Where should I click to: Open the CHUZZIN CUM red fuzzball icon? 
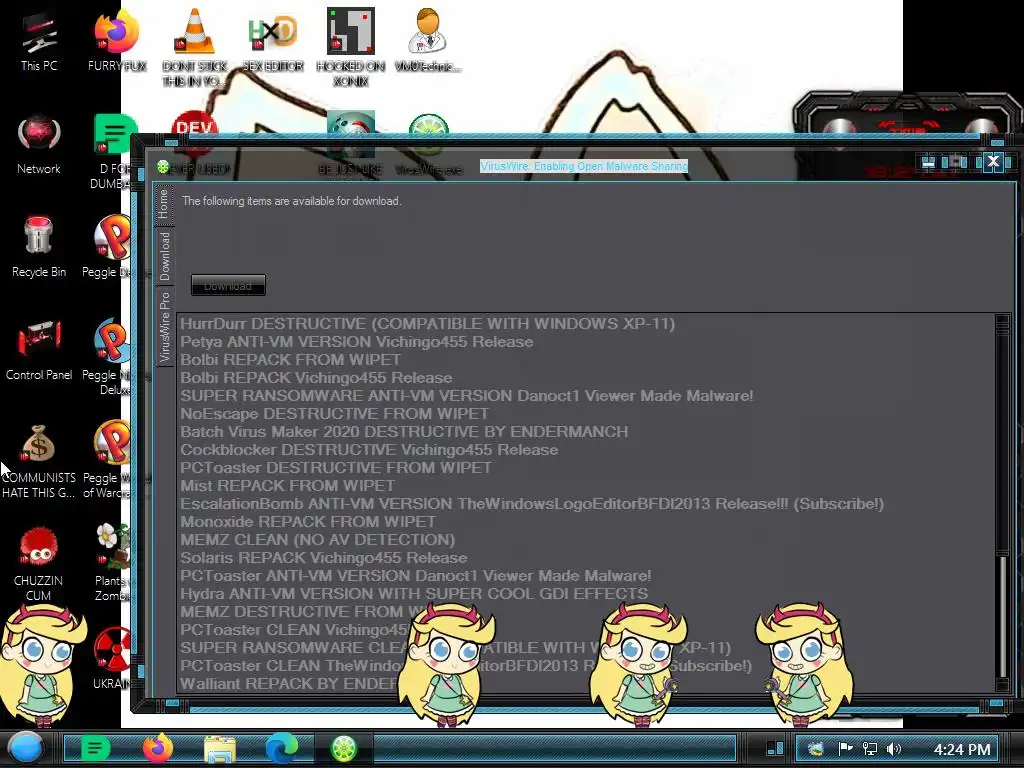click(39, 563)
